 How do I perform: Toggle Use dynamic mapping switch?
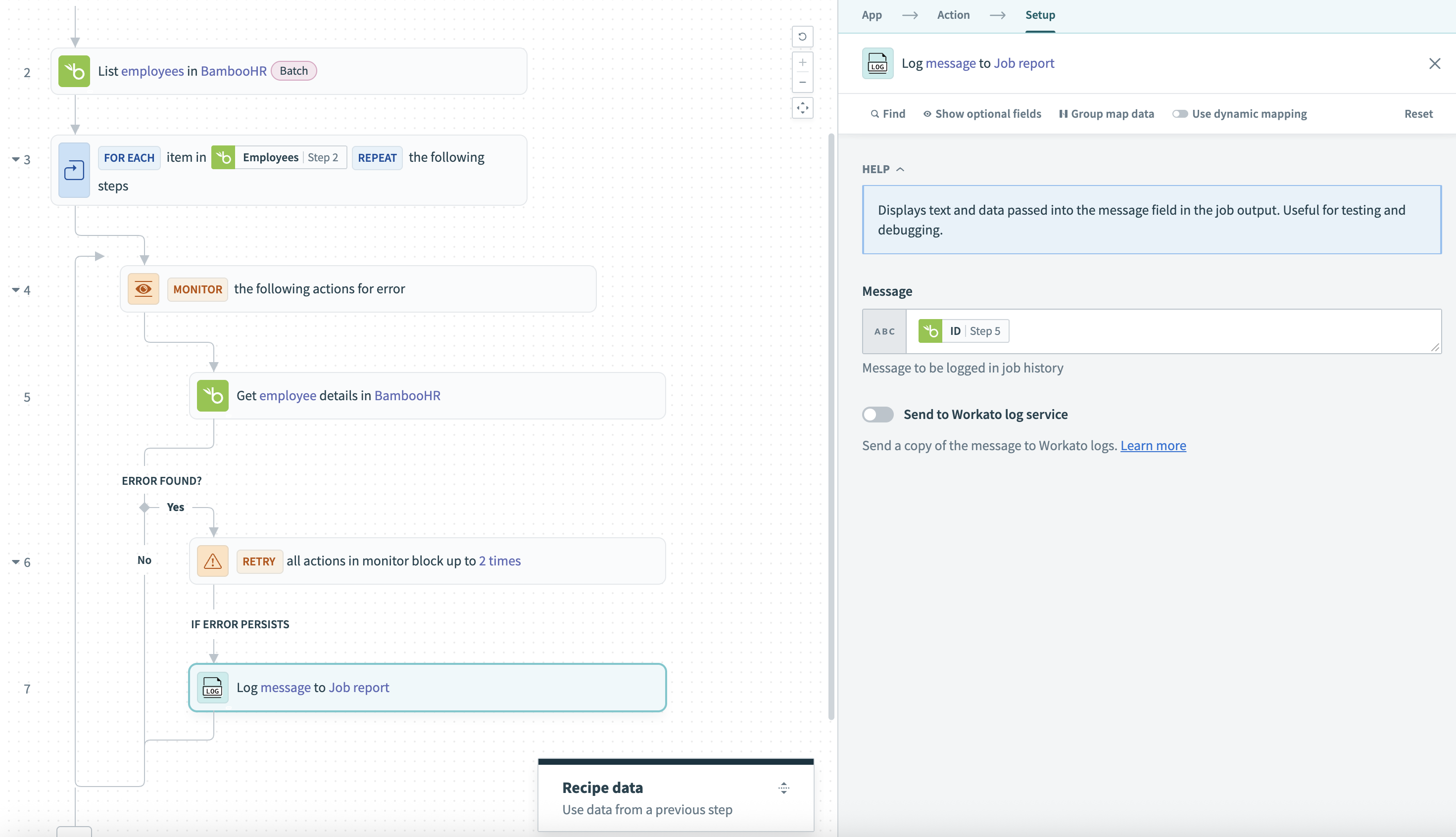[1180, 114]
